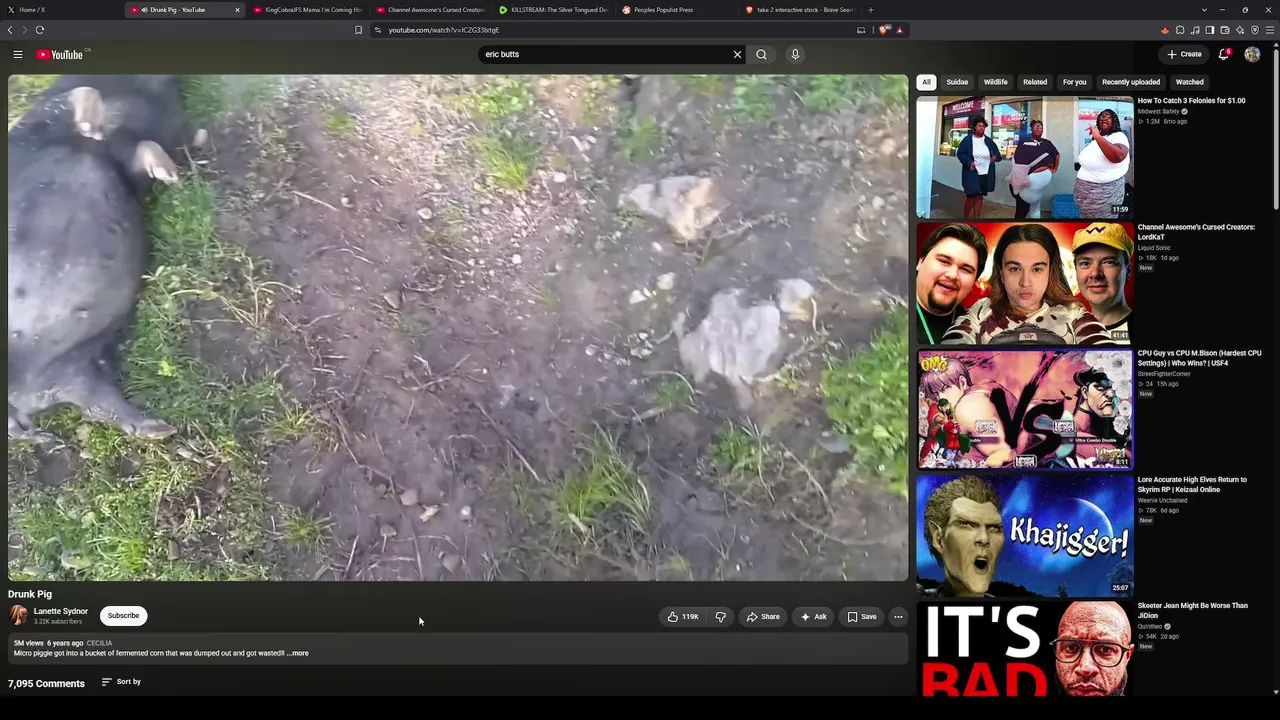Viewport: 1280px width, 720px height.
Task: Open the browser main menu
Action: [1270, 30]
